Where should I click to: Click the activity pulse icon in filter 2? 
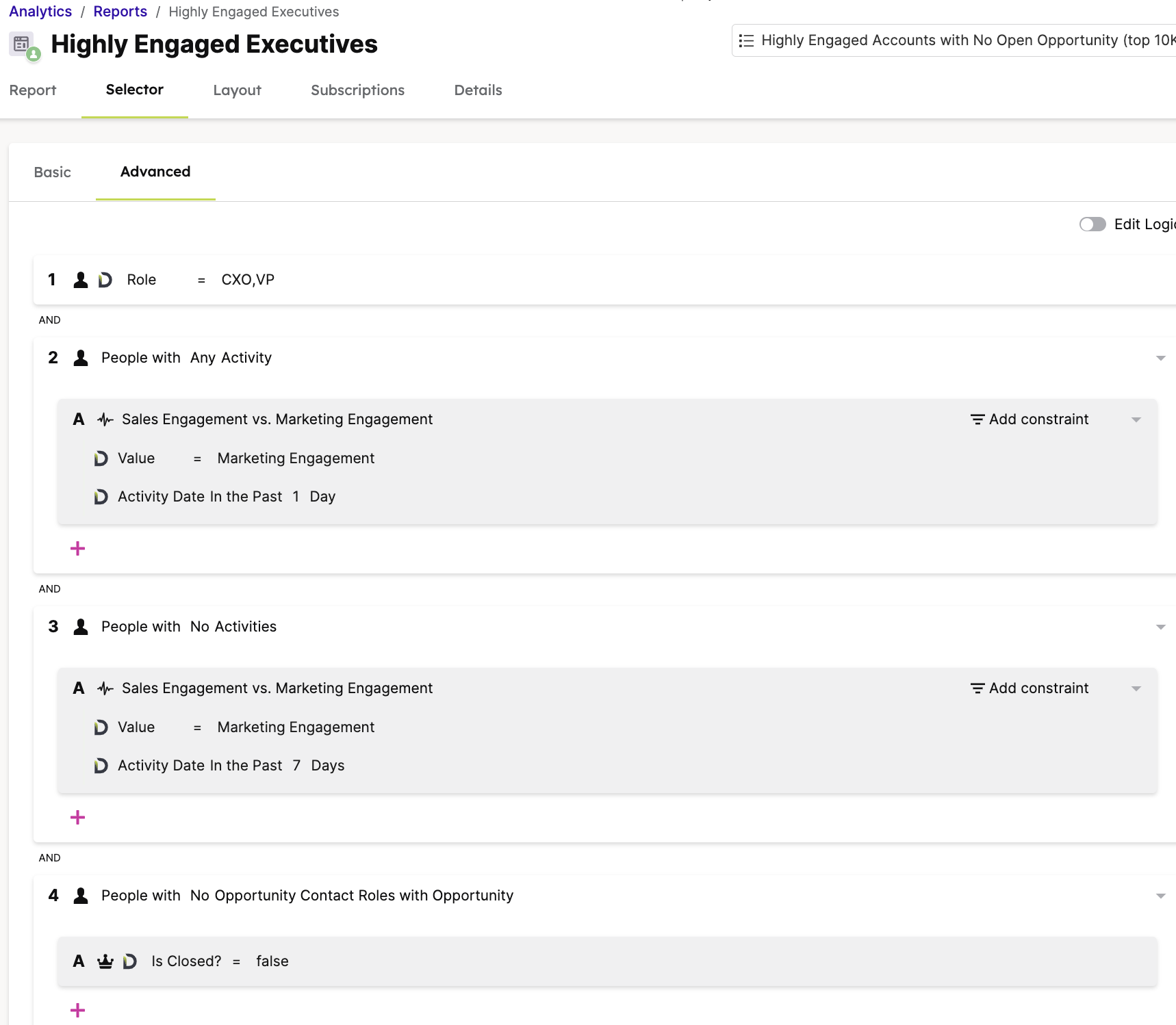point(105,419)
